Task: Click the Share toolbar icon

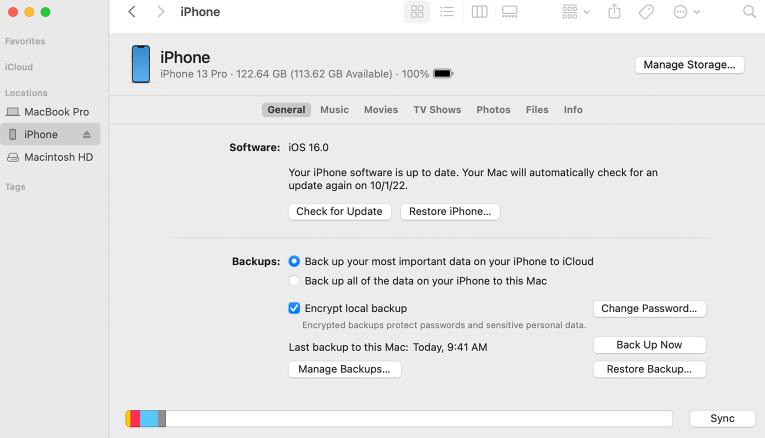Action: (x=615, y=12)
